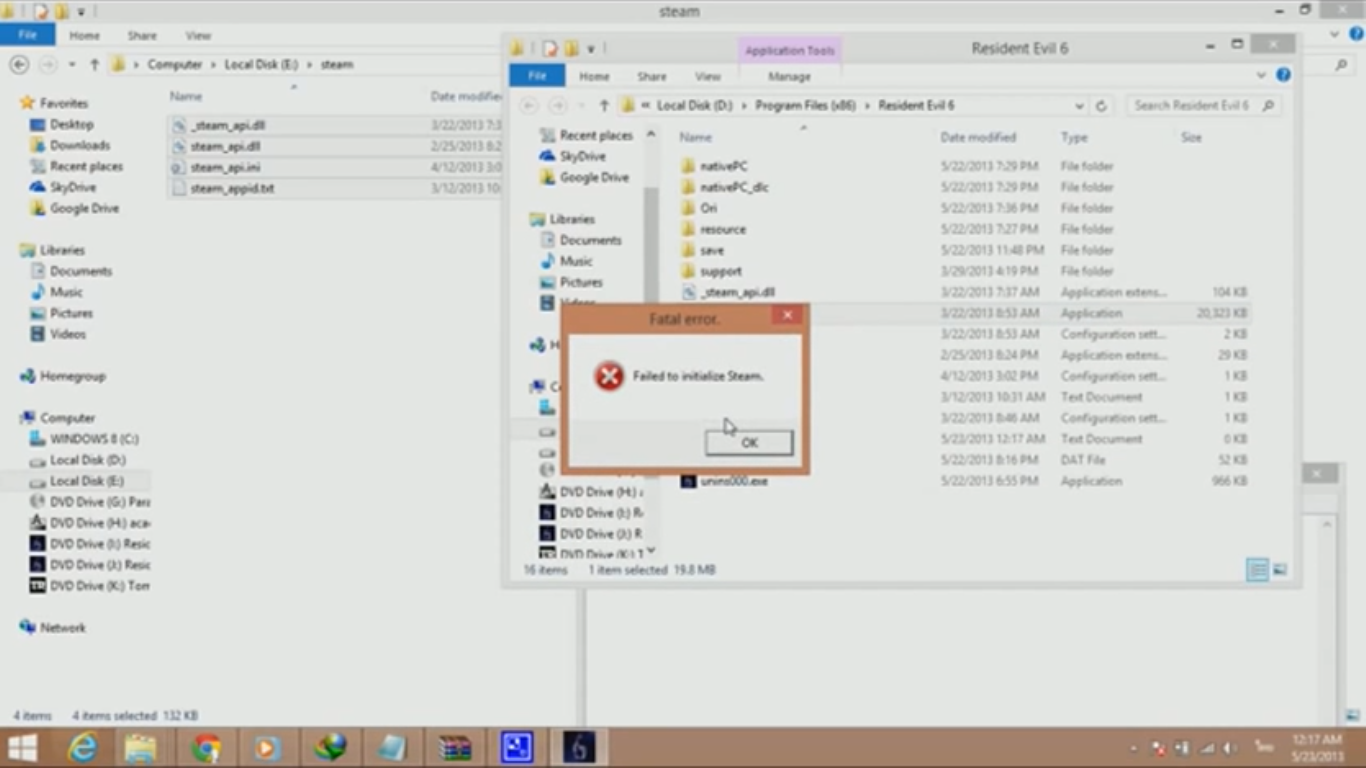
Task: Select Homegroup in the sidebar
Action: click(x=63, y=376)
